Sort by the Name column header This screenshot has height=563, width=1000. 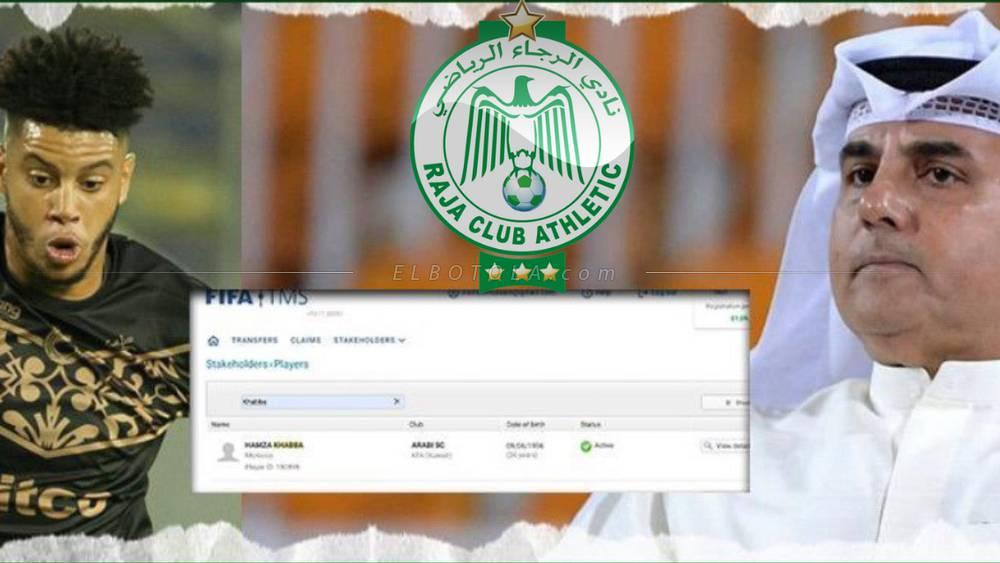coord(221,424)
